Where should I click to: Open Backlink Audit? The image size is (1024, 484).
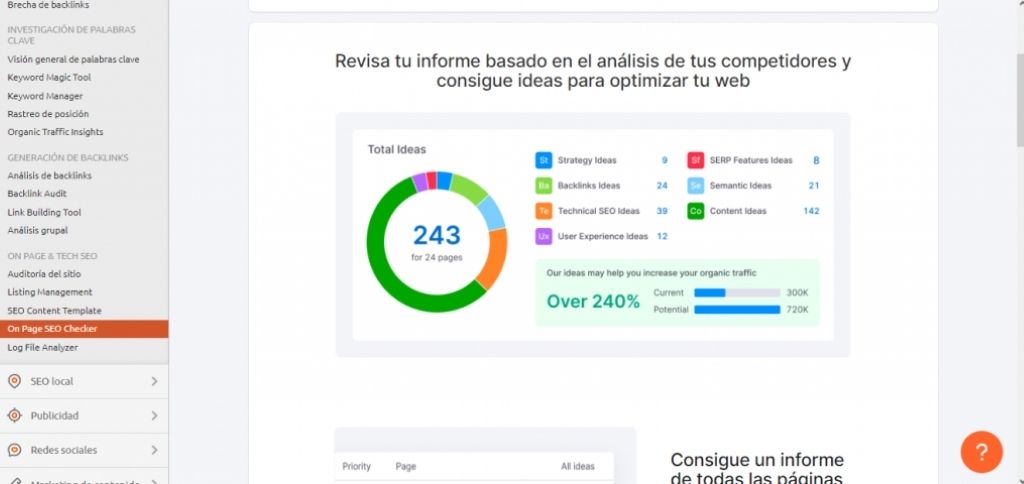pyautogui.click(x=37, y=194)
